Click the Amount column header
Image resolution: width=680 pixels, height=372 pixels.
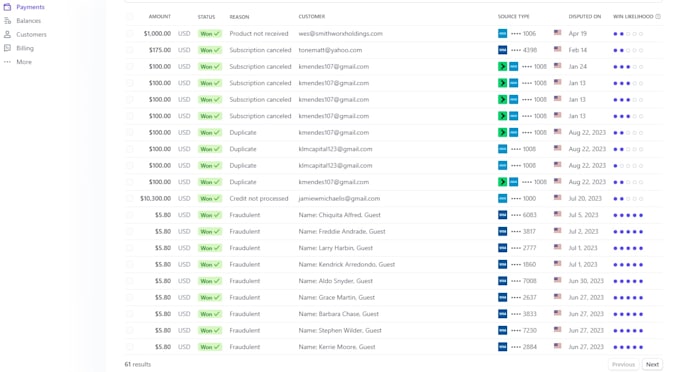[160, 16]
